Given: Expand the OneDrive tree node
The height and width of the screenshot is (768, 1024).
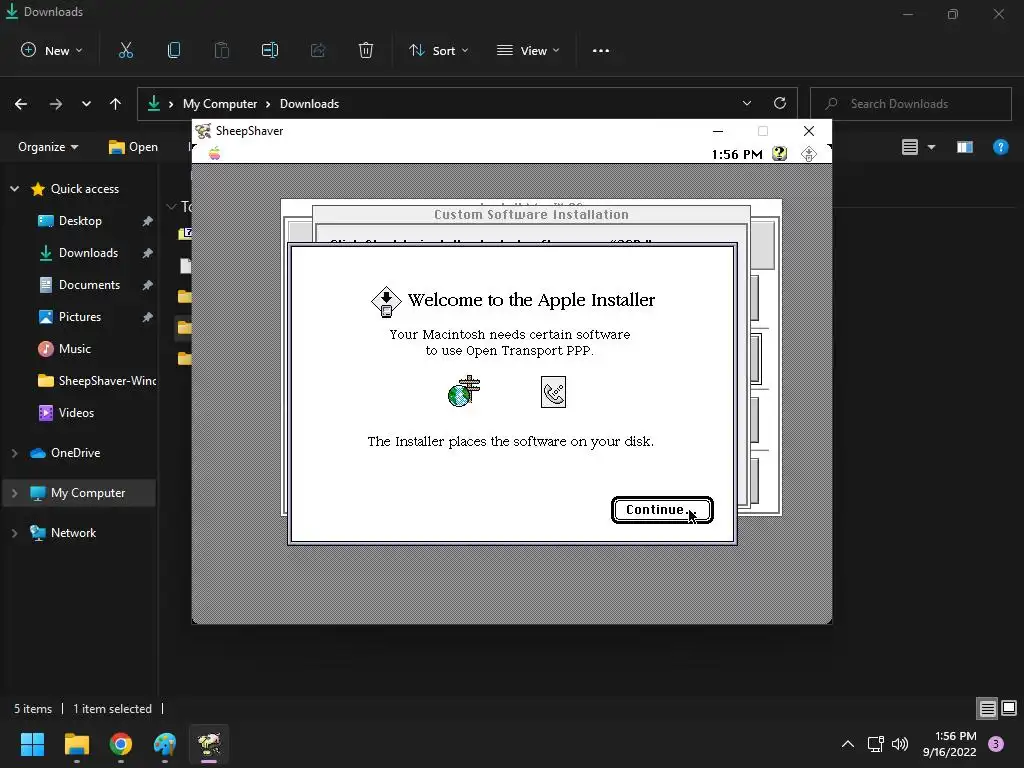Looking at the screenshot, I should 14,453.
